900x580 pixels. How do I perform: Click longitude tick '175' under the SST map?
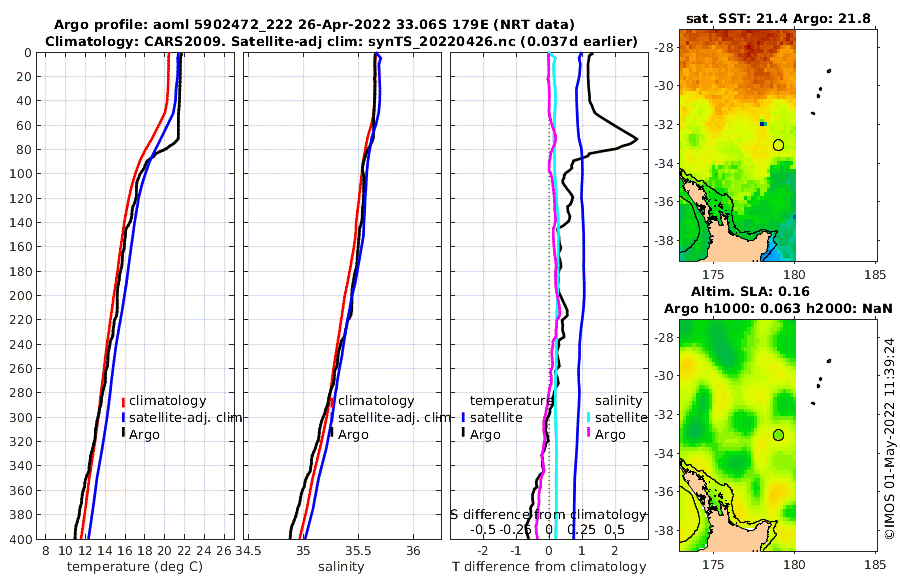point(713,274)
